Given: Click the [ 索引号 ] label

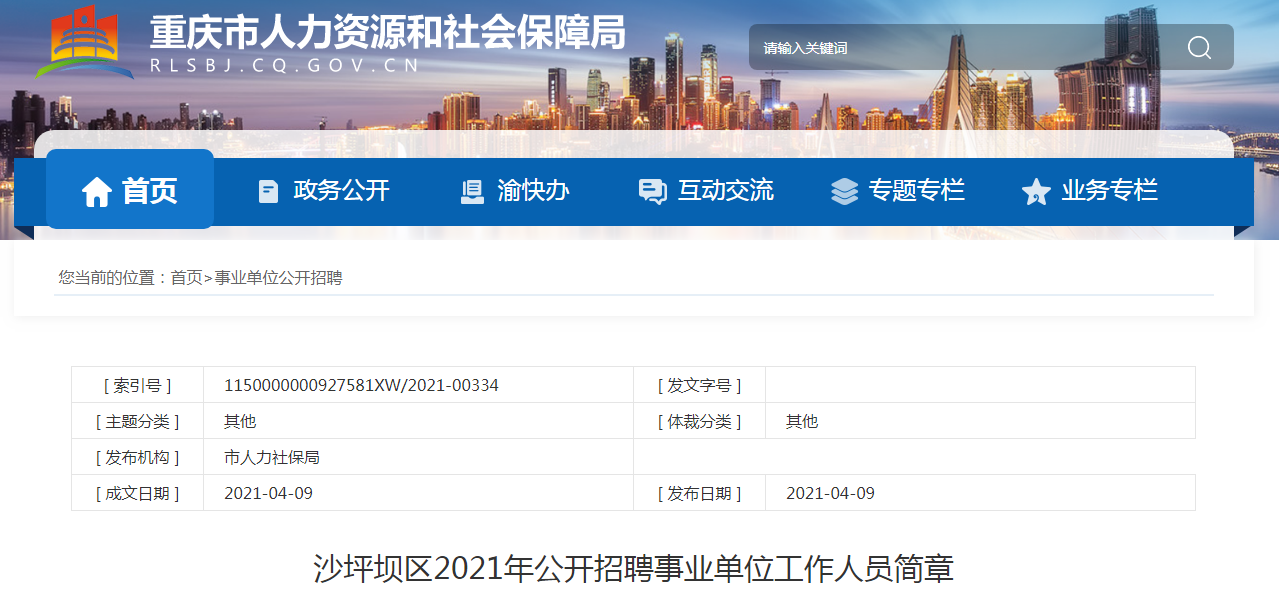Looking at the screenshot, I should (x=137, y=385).
